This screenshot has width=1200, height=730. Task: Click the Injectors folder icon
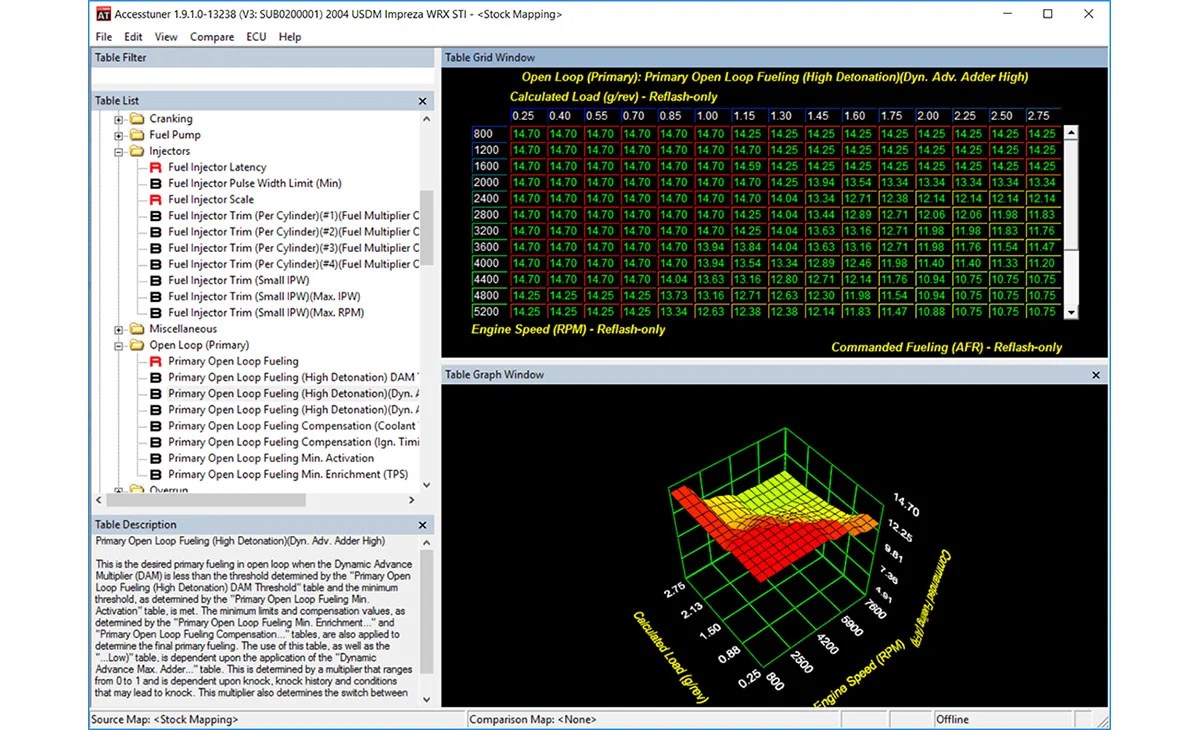pyautogui.click(x=137, y=151)
